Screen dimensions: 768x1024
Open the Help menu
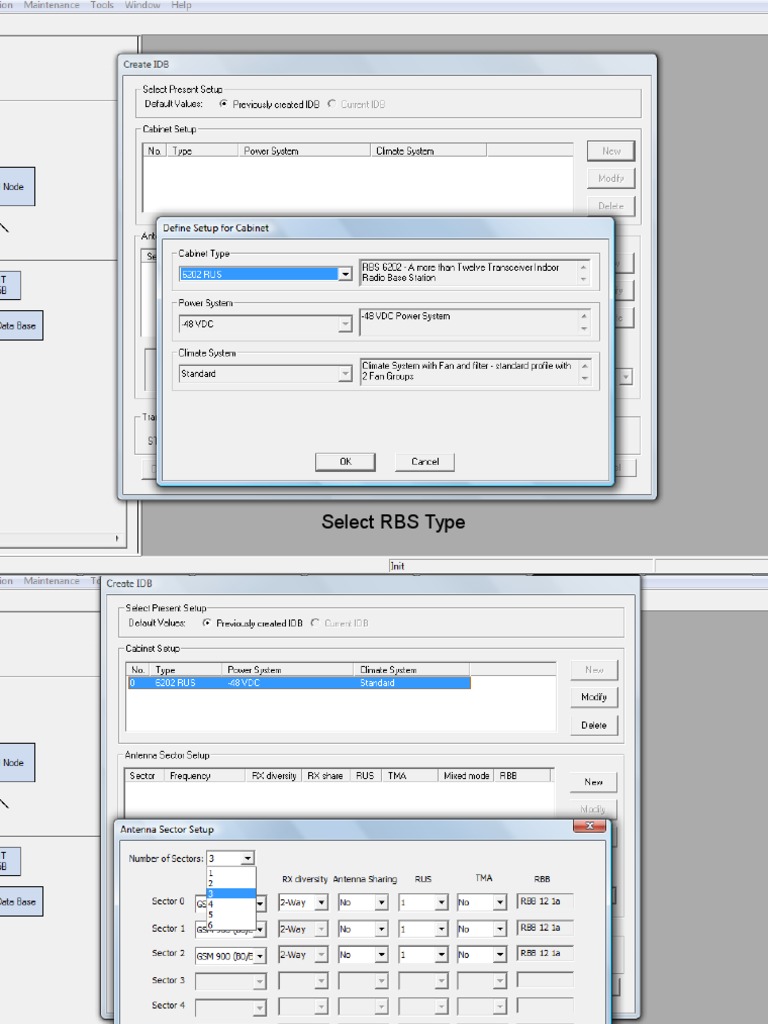[181, 5]
